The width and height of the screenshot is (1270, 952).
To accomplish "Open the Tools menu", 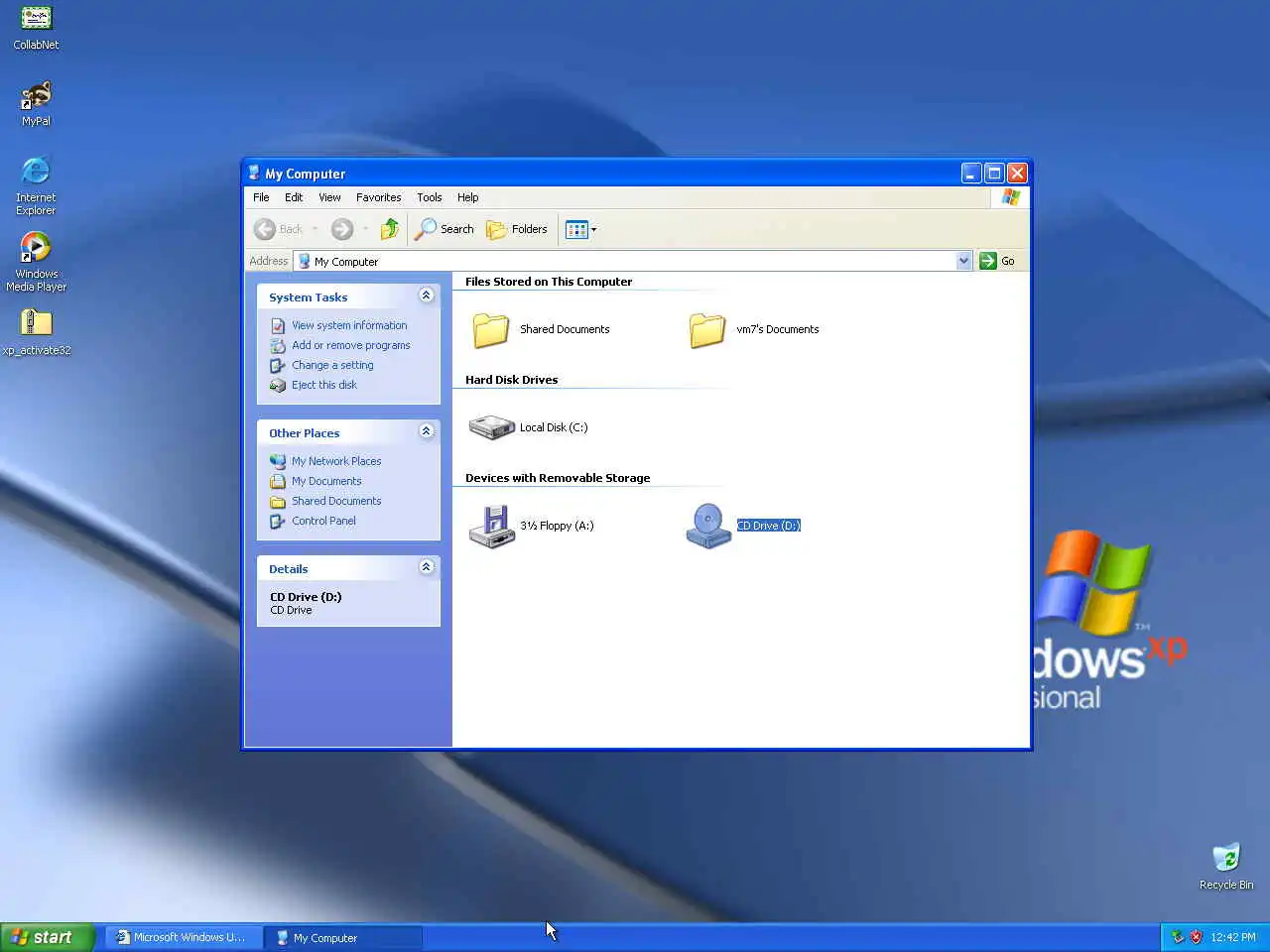I will coord(430,197).
